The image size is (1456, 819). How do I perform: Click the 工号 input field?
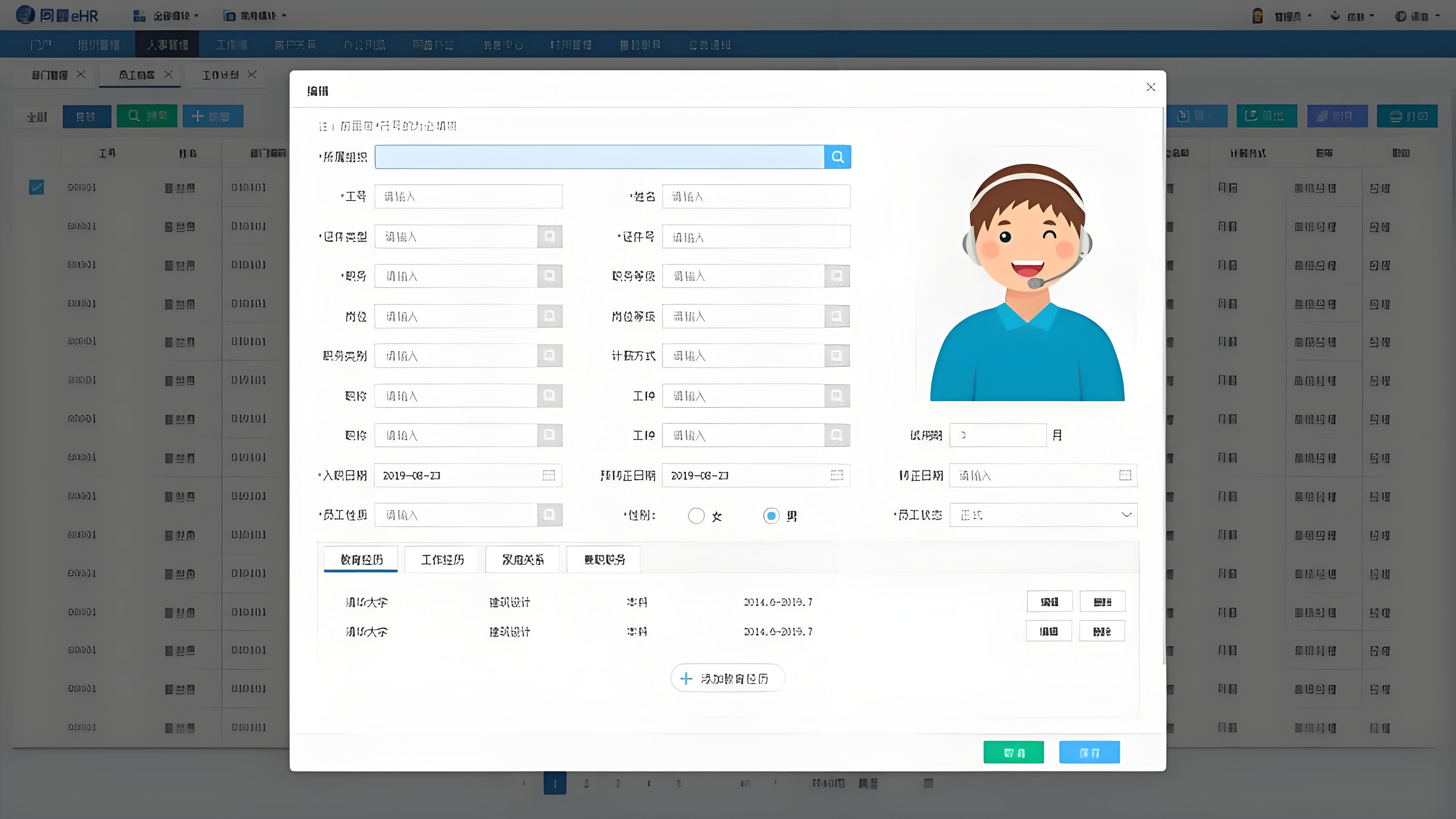(x=468, y=196)
